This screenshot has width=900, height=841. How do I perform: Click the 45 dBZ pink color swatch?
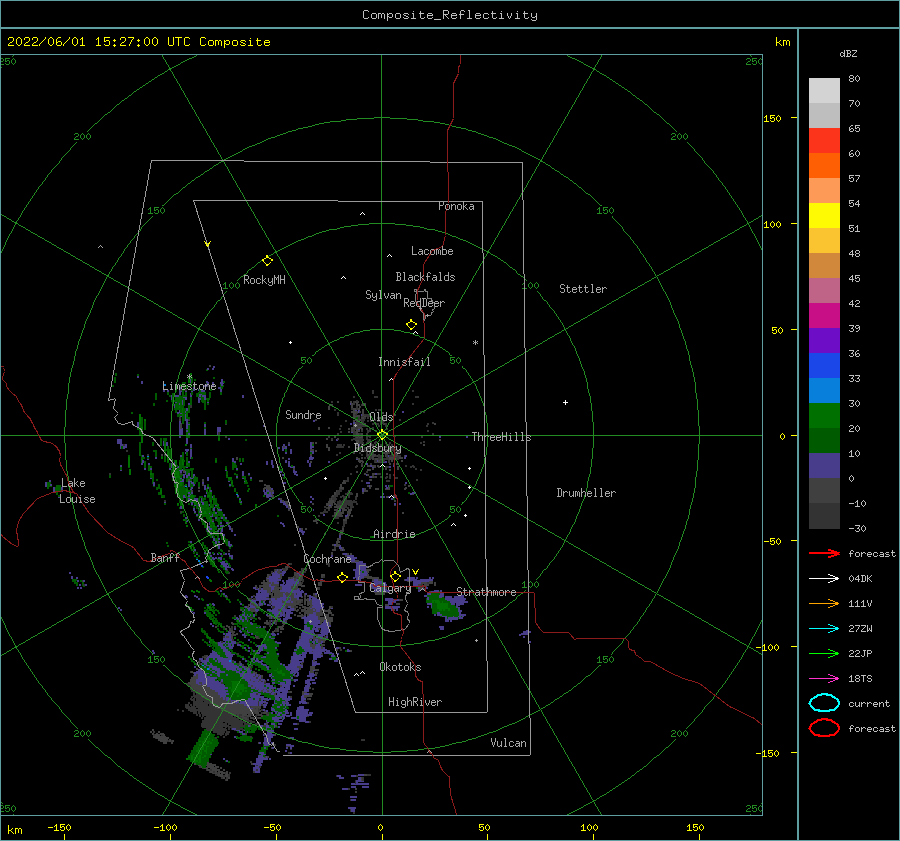click(x=824, y=290)
